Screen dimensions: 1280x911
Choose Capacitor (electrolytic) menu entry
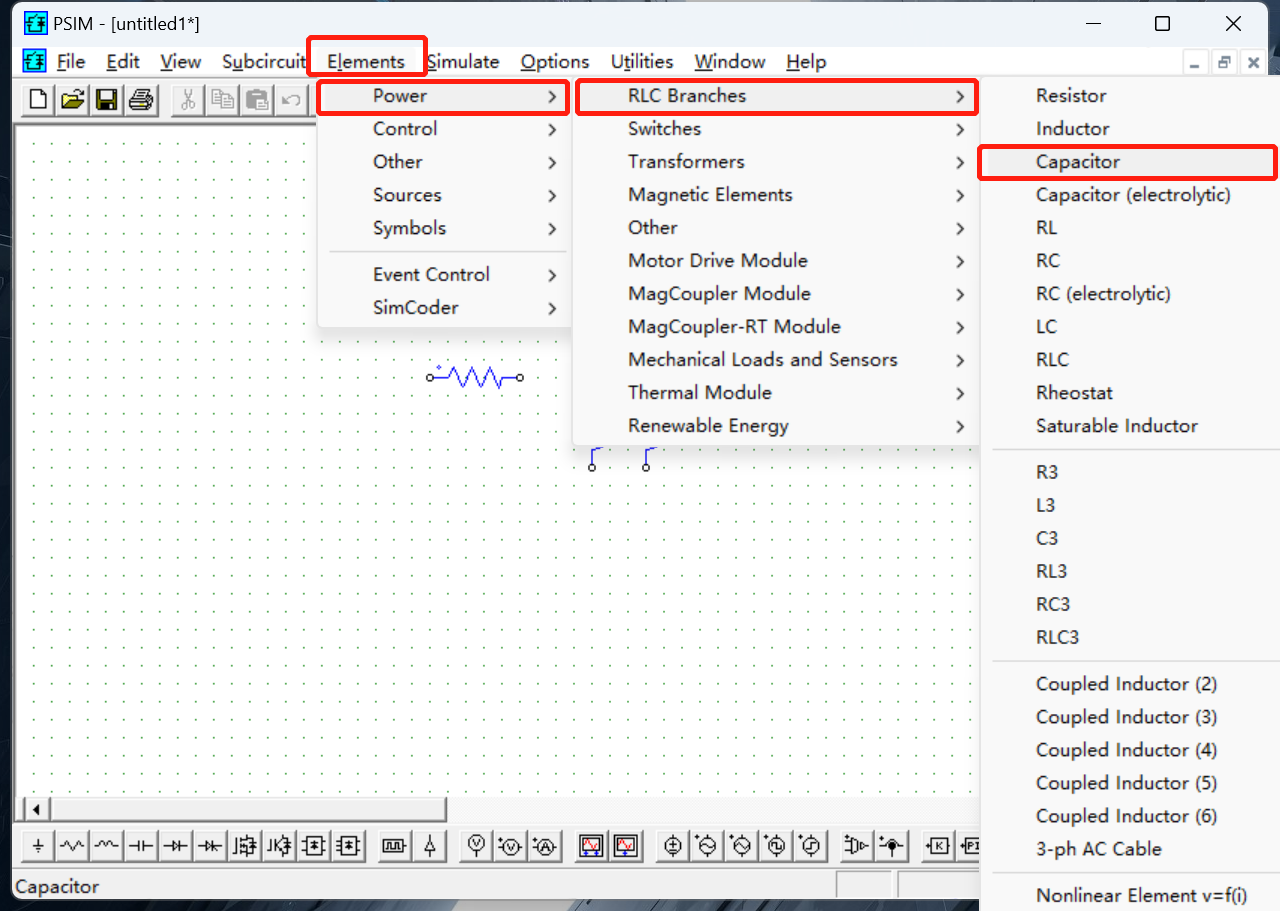tap(1128, 195)
